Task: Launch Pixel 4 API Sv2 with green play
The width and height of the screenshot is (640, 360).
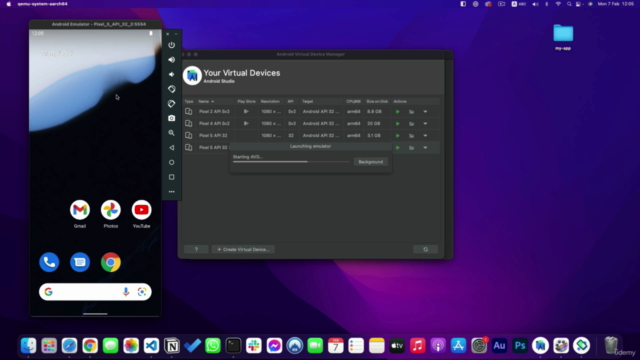Action: [x=398, y=123]
